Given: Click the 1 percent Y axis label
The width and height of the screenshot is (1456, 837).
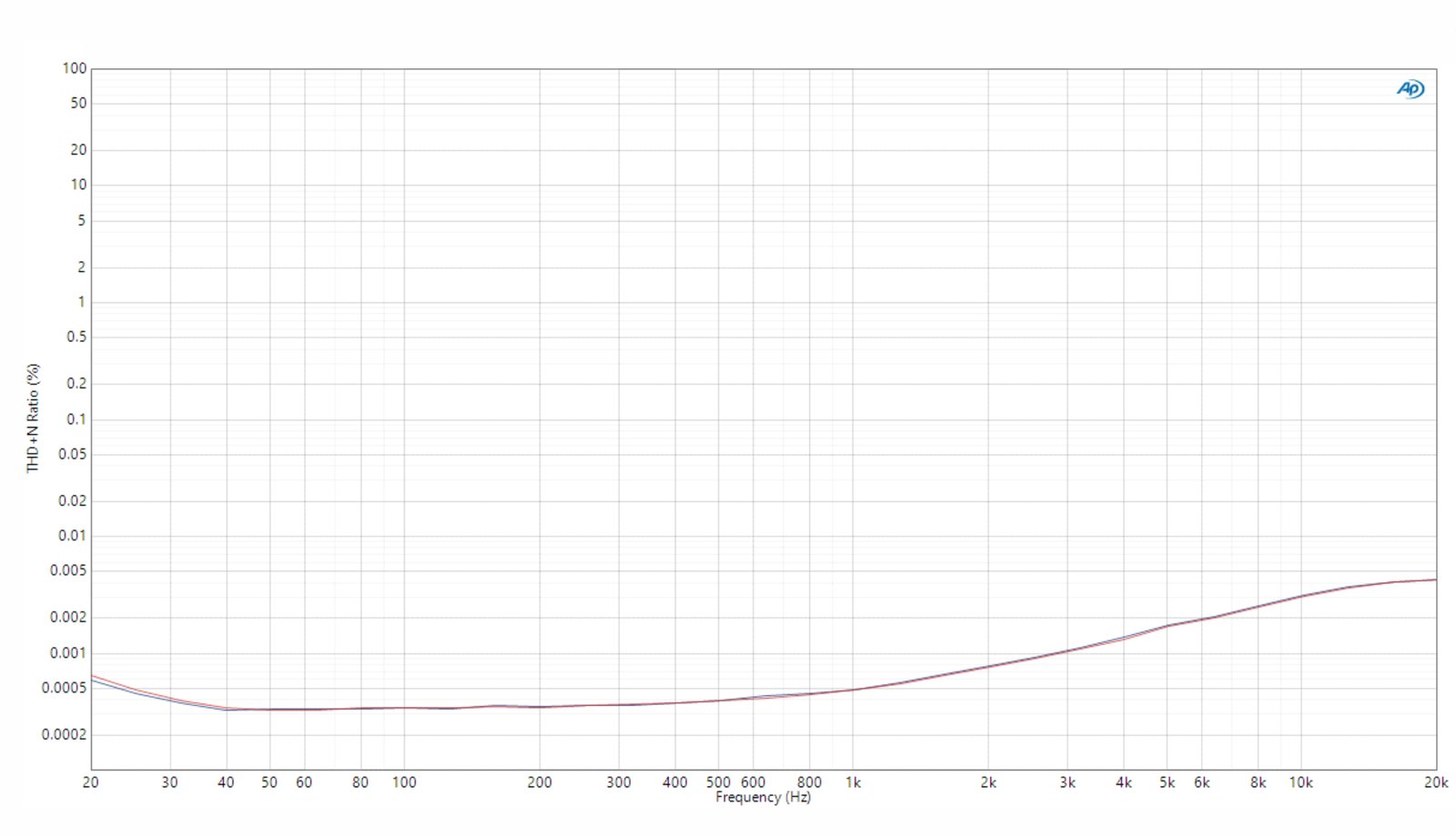Looking at the screenshot, I should point(81,302).
